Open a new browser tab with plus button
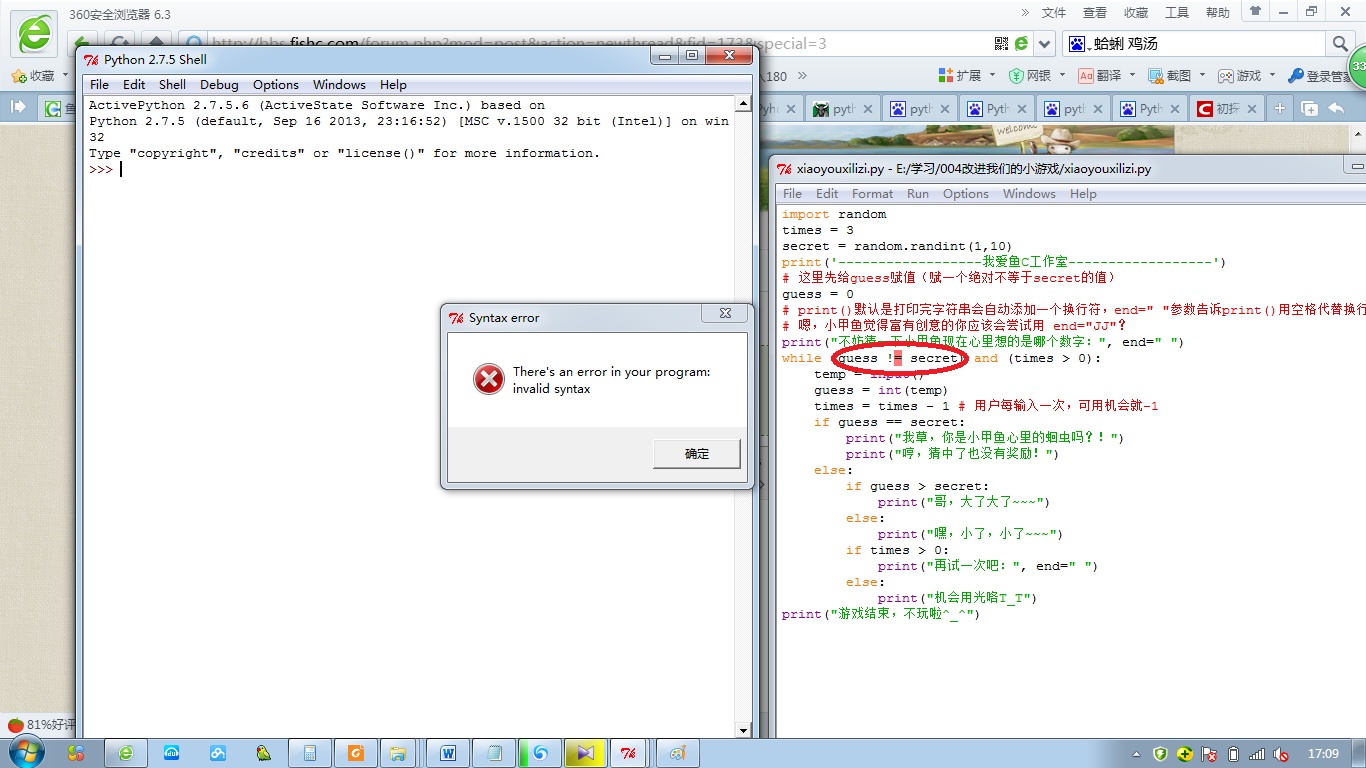1366x768 pixels. (x=1279, y=109)
